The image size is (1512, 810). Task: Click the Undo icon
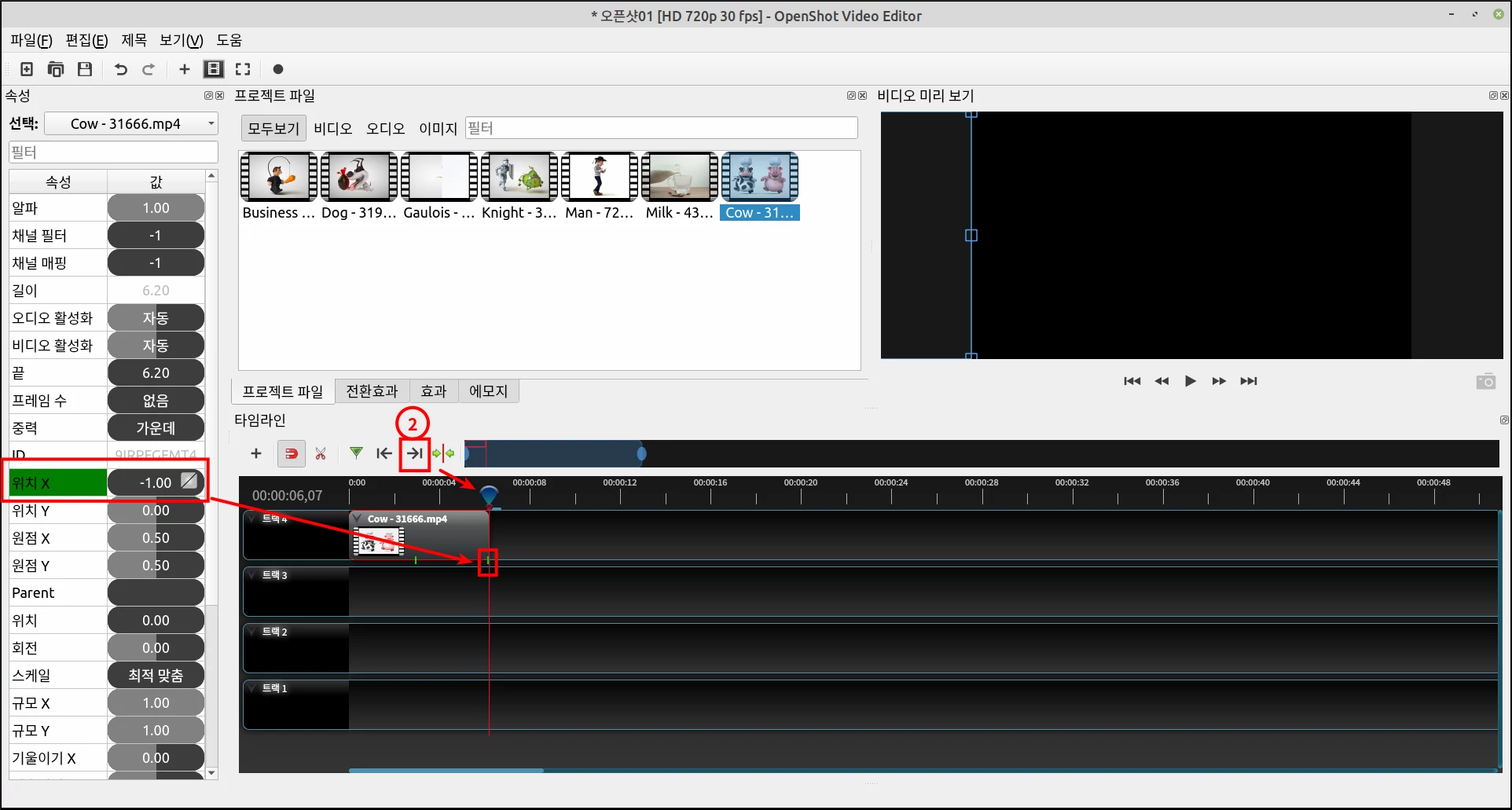(120, 69)
